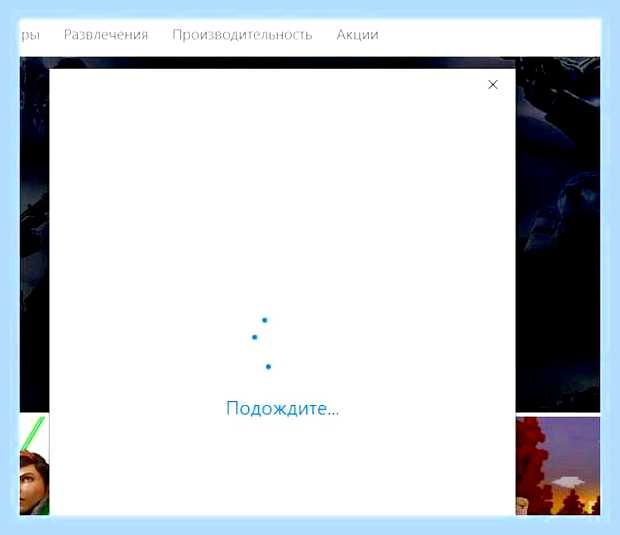The height and width of the screenshot is (535, 620).
Task: Open the thumbnail with the green lightsaber character
Action: tap(34, 465)
